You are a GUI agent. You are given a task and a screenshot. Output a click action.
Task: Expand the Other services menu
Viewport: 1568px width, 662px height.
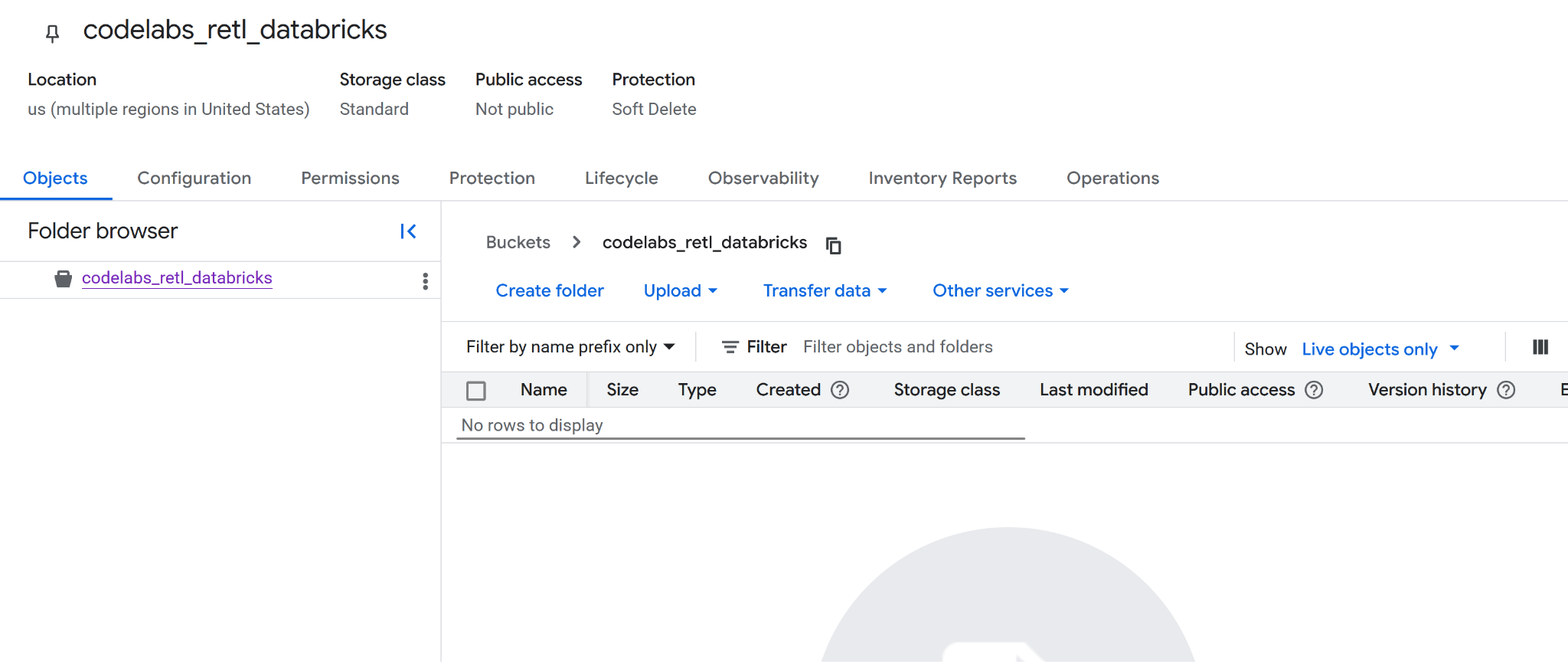coord(1000,291)
